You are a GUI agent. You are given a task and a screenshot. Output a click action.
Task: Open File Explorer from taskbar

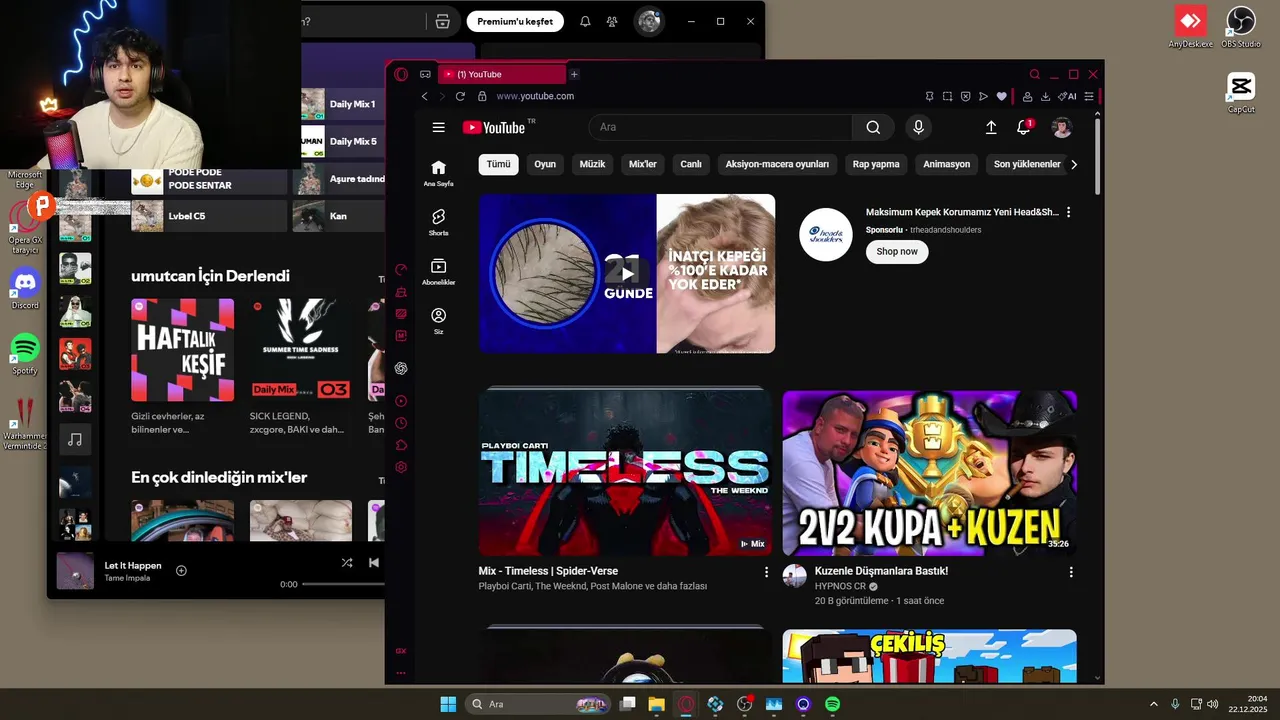point(656,704)
